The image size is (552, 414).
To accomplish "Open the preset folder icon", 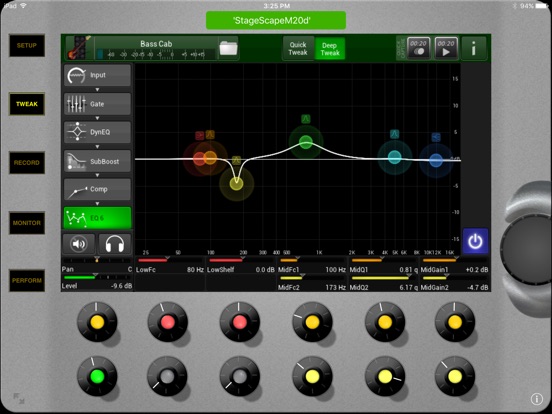I will click(228, 48).
